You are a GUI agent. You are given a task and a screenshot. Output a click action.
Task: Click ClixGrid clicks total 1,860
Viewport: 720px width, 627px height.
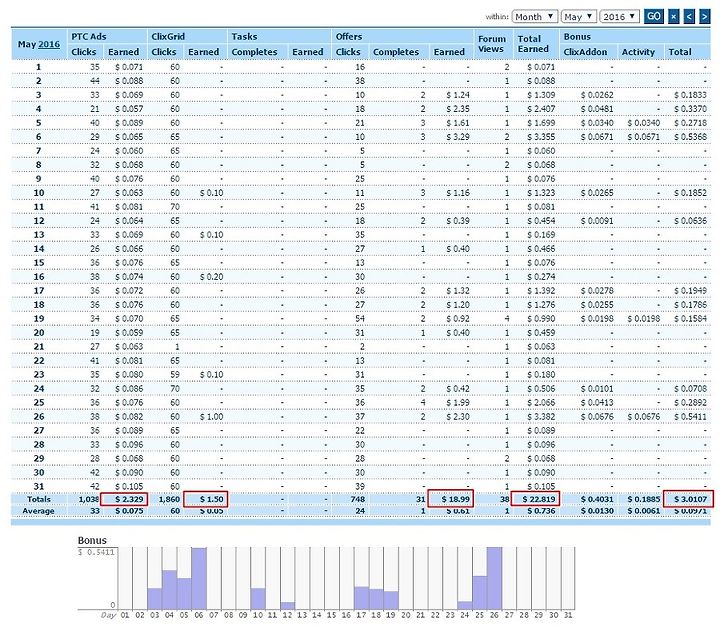169,499
